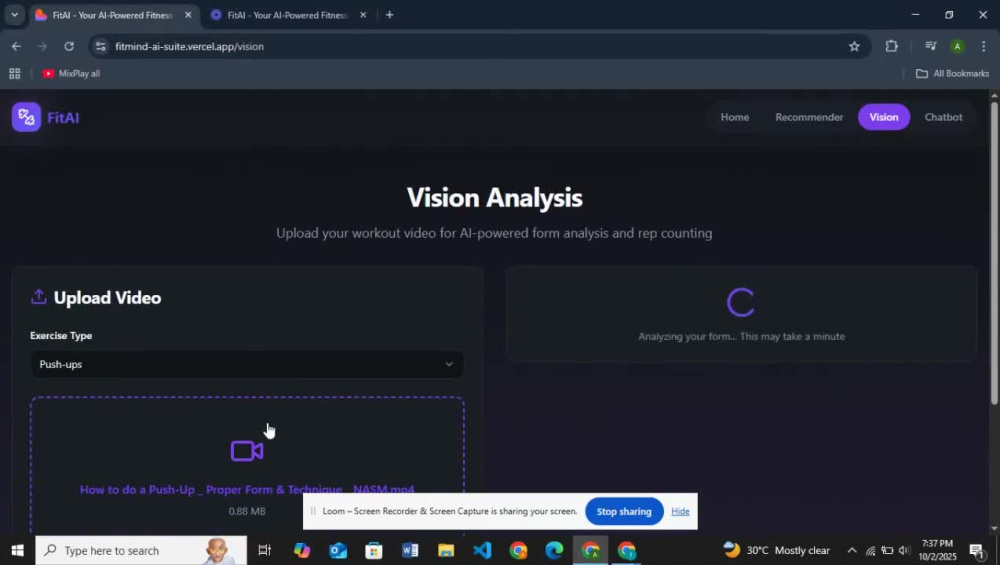Click the FitAI logo icon
Viewport: 1000px width, 565px height.
26,117
